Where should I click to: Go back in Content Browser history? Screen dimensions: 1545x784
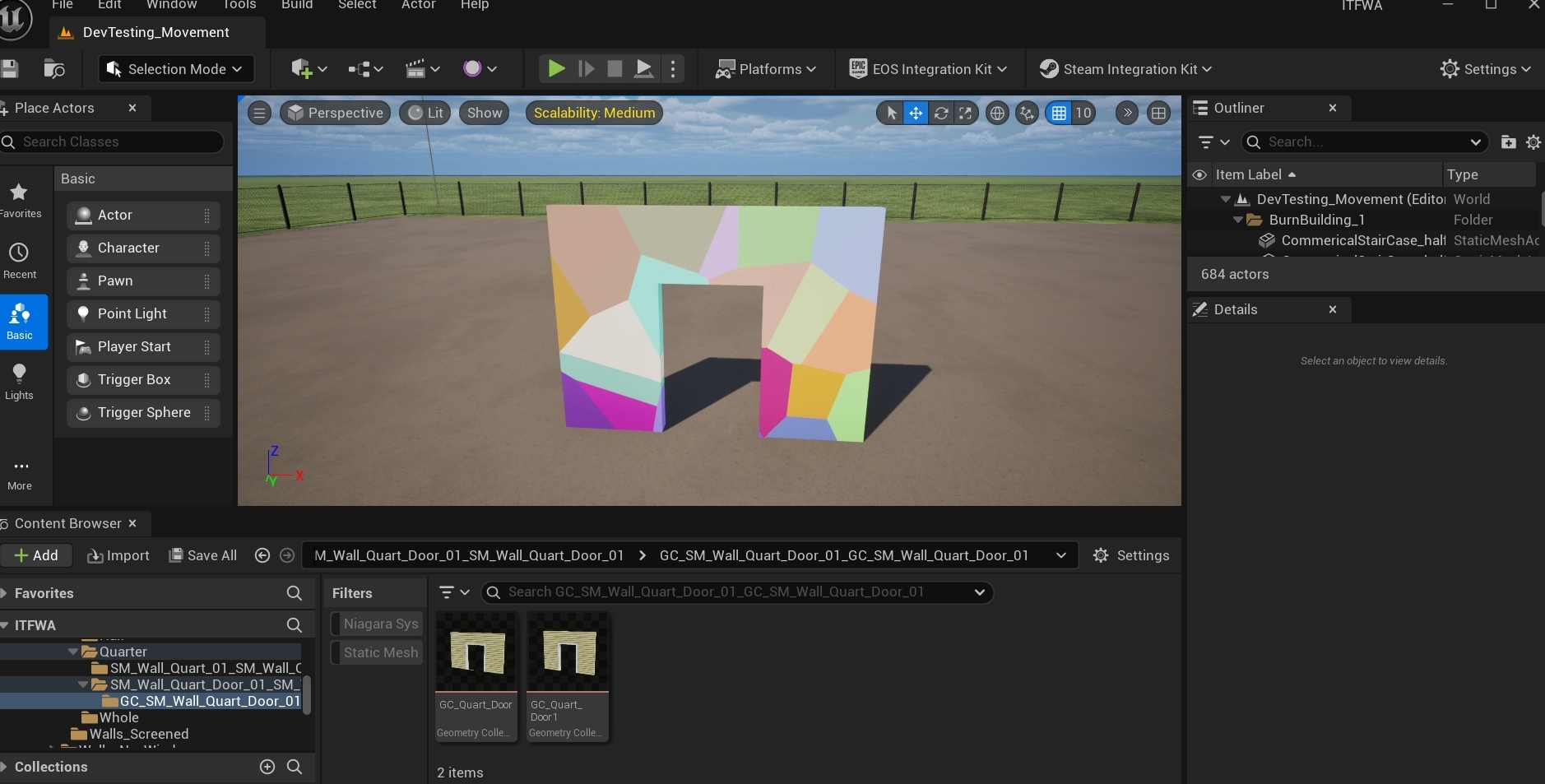coord(262,555)
